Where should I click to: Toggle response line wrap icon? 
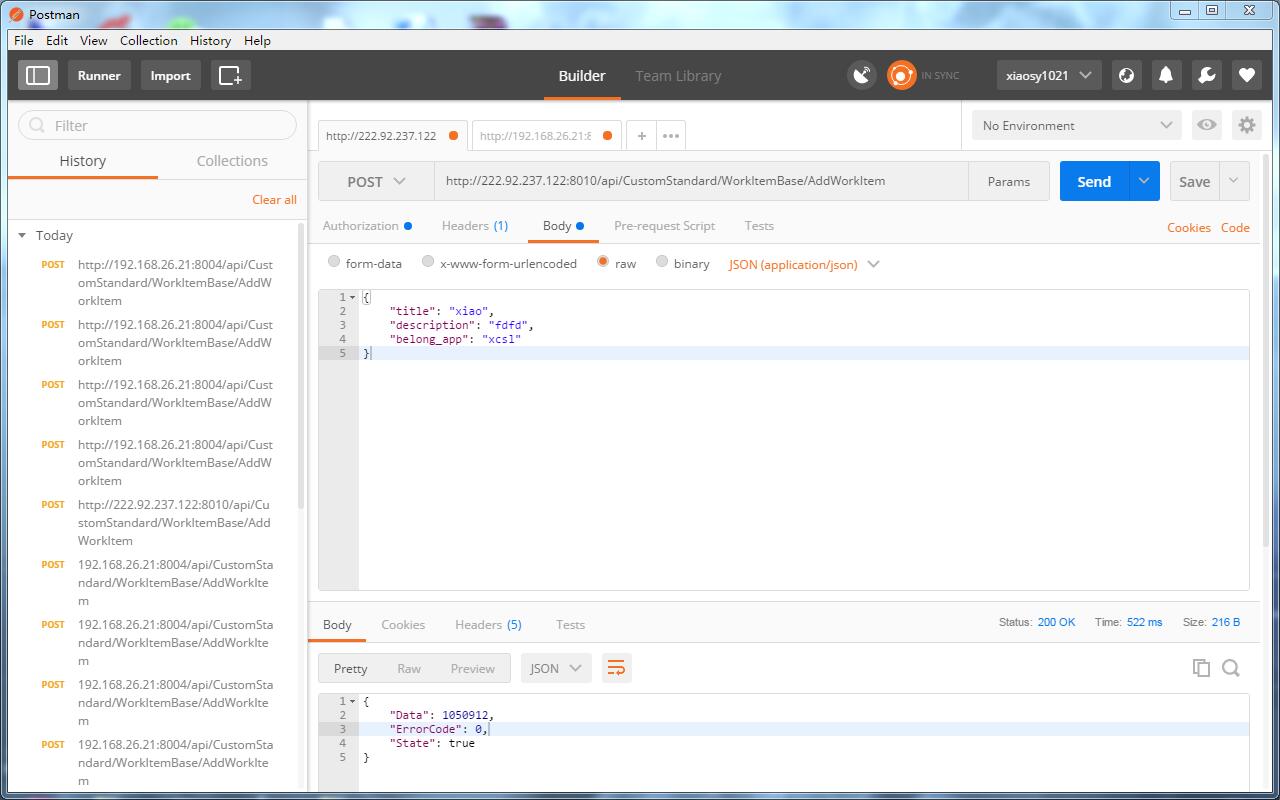tap(616, 668)
